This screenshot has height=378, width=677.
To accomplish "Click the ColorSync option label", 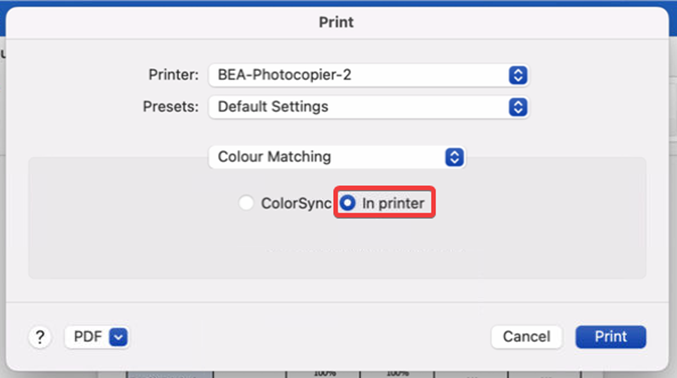I will point(296,203).
